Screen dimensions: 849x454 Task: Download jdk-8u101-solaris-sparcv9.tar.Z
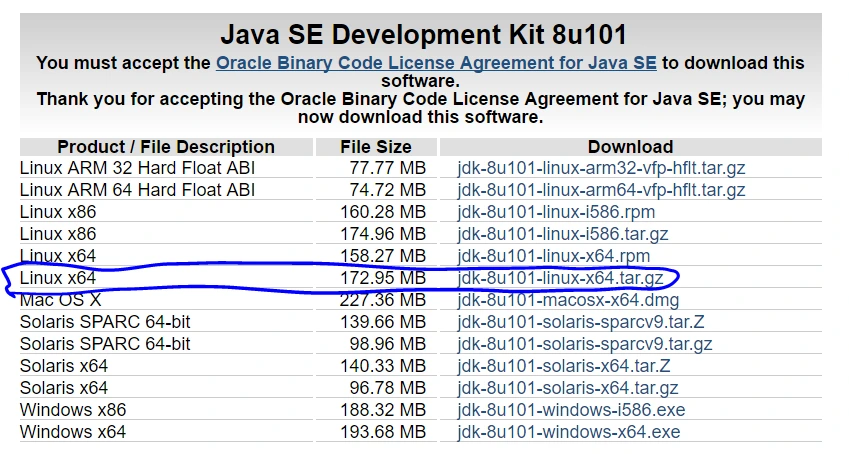[580, 322]
